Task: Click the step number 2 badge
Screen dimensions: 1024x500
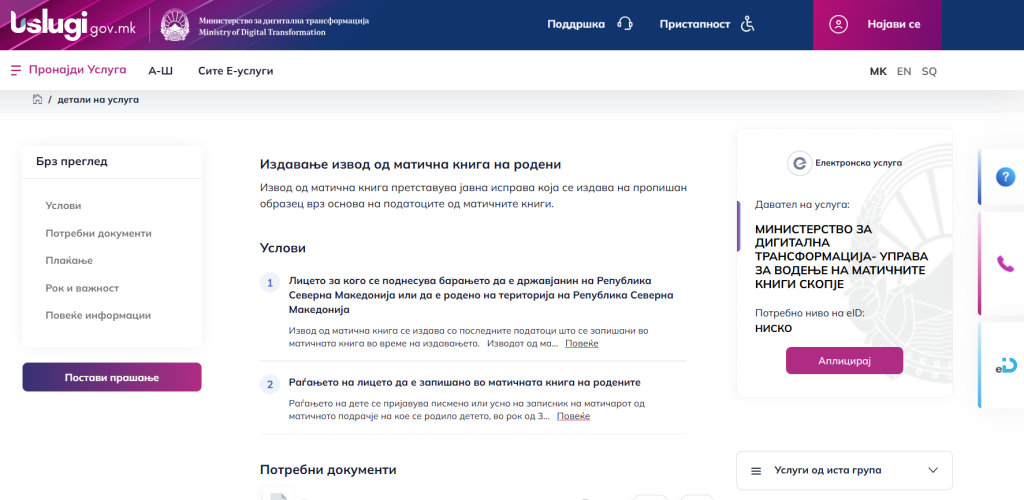Action: (270, 384)
